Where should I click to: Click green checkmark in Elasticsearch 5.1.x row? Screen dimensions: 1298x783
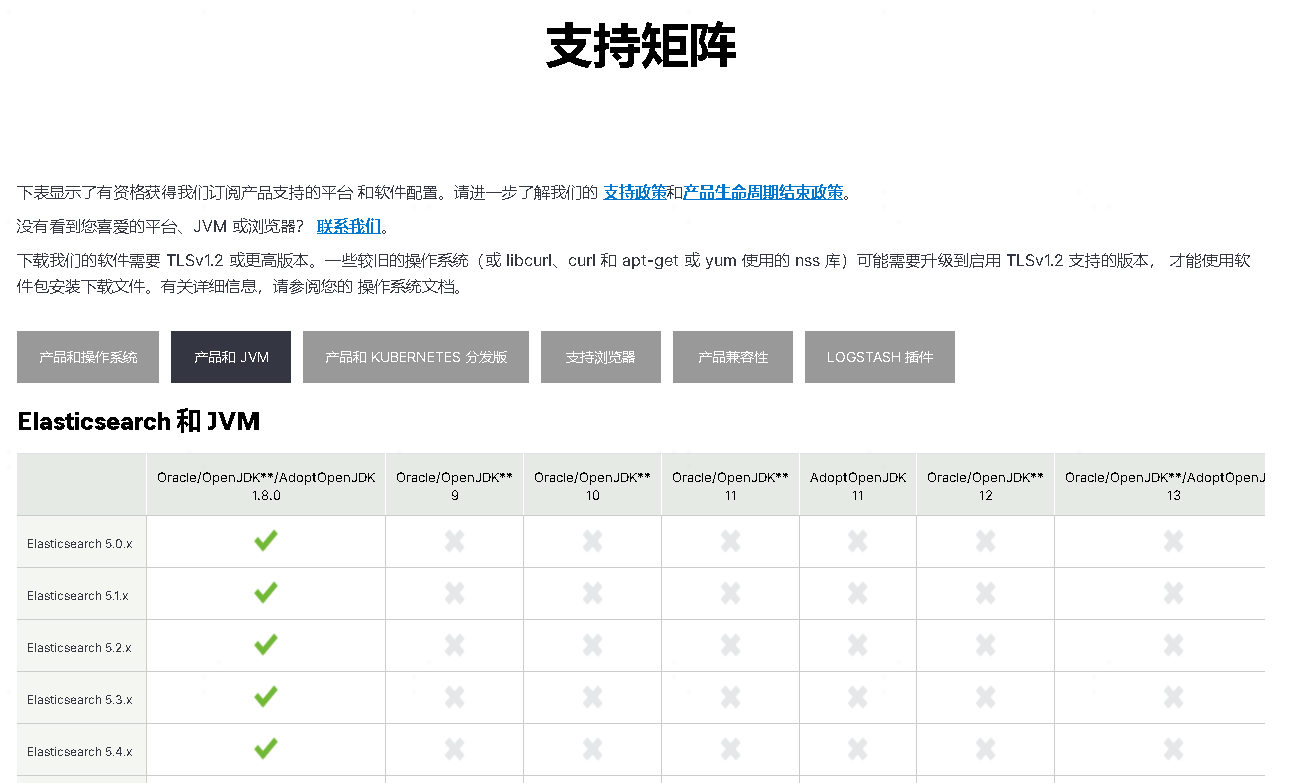point(266,593)
